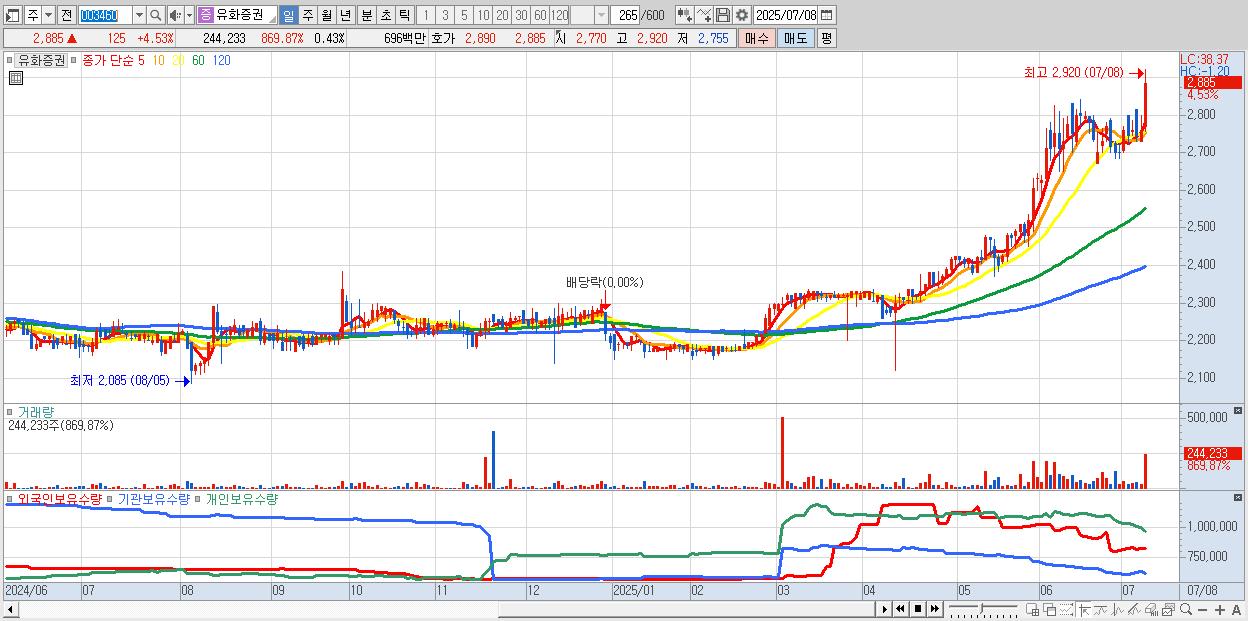This screenshot has height=621, width=1248.
Task: Click the zoom magnifier icon at bottom right
Action: [x=1185, y=609]
